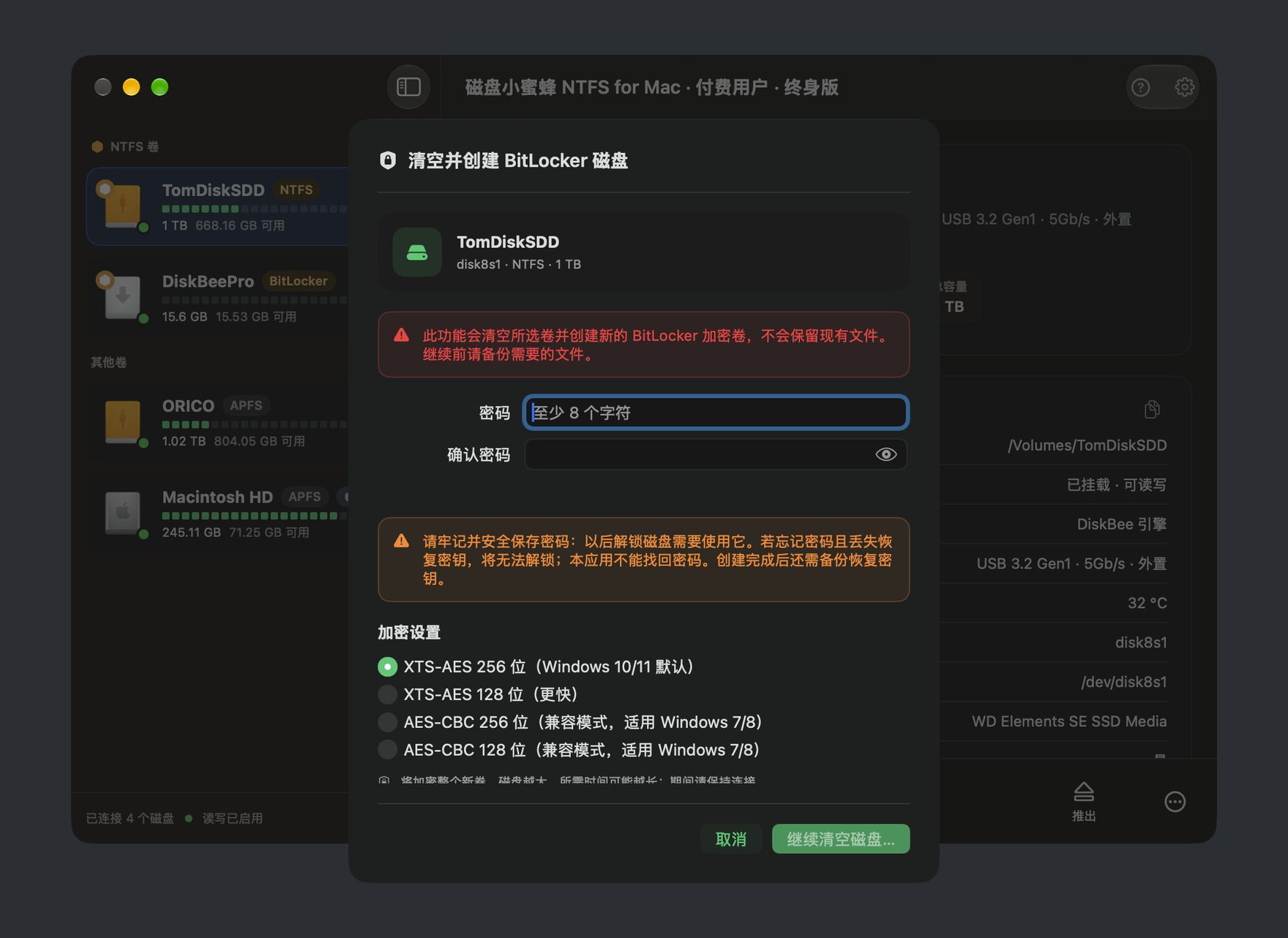Screen dimensions: 1288x938
Task: Click the Macintosh HD drive icon
Action: point(122,513)
